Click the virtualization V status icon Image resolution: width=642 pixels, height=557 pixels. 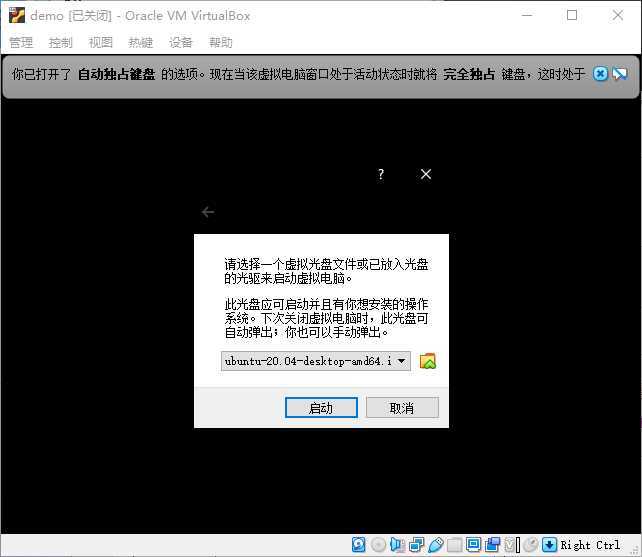click(511, 545)
